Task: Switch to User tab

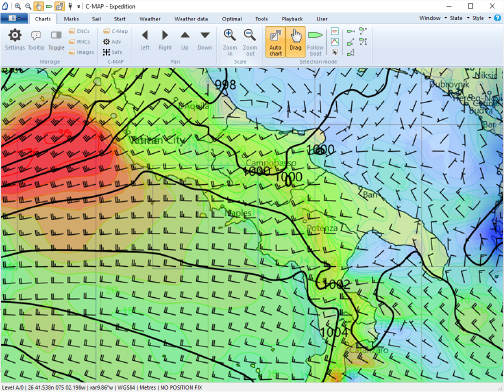Action: pos(322,19)
